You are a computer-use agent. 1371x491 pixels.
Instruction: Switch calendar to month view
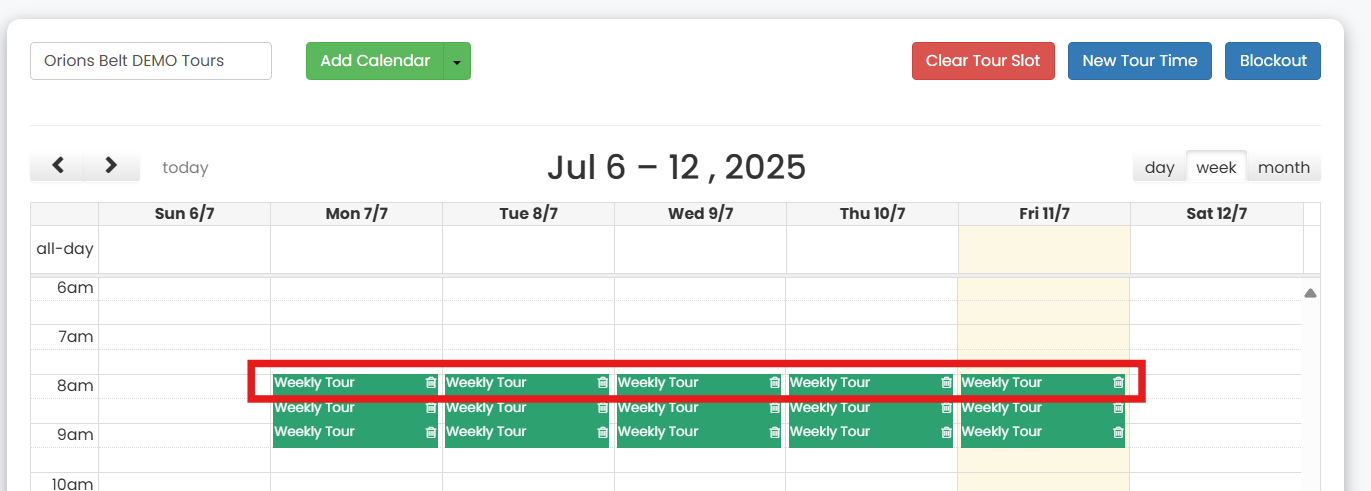(x=1283, y=167)
